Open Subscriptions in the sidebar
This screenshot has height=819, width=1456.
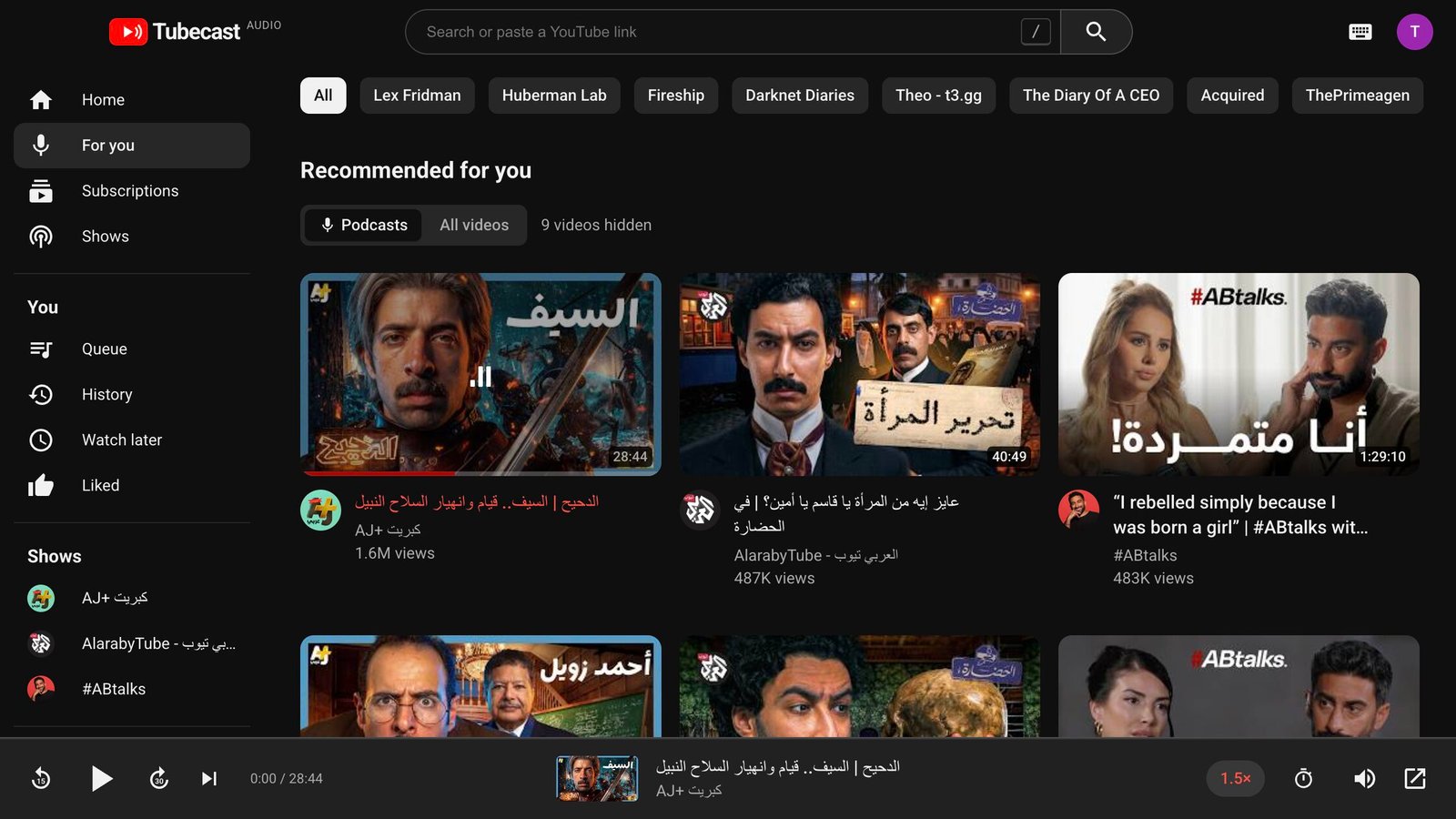pyautogui.click(x=132, y=191)
